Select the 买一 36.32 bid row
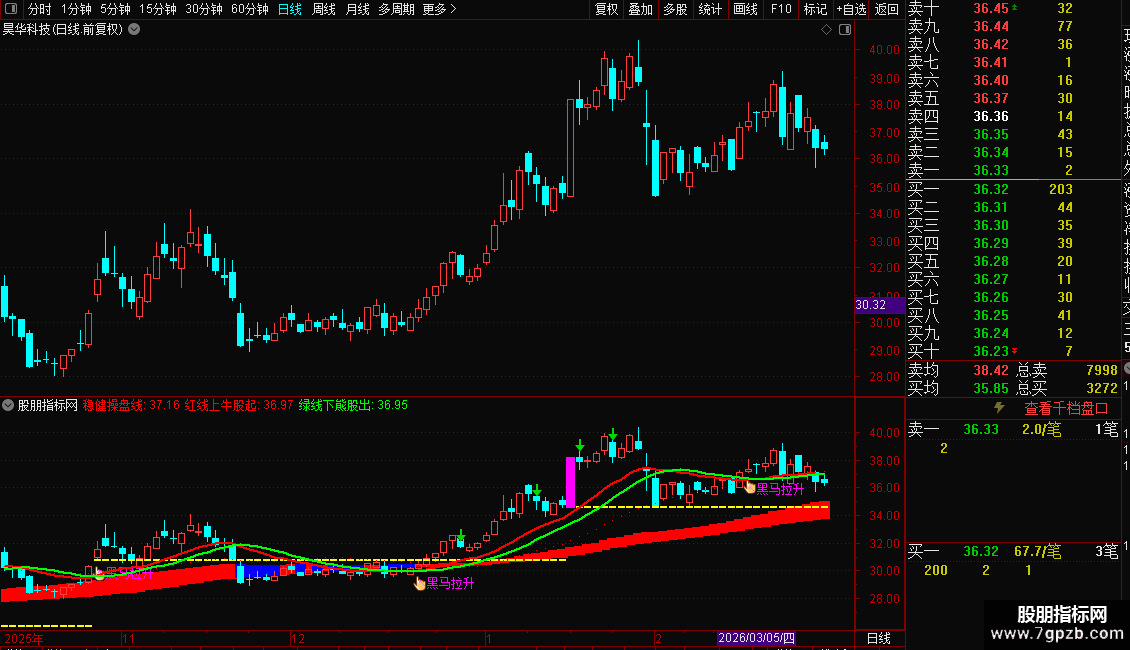 pyautogui.click(x=1013, y=189)
